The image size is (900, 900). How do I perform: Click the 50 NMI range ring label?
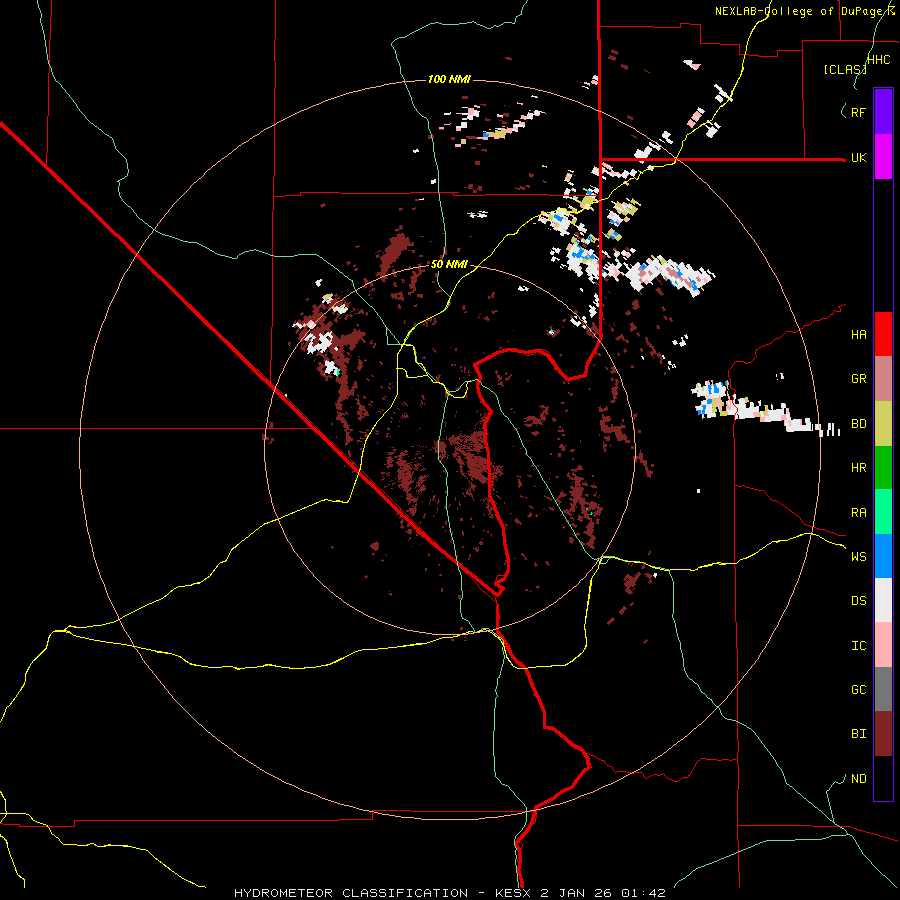pyautogui.click(x=449, y=265)
